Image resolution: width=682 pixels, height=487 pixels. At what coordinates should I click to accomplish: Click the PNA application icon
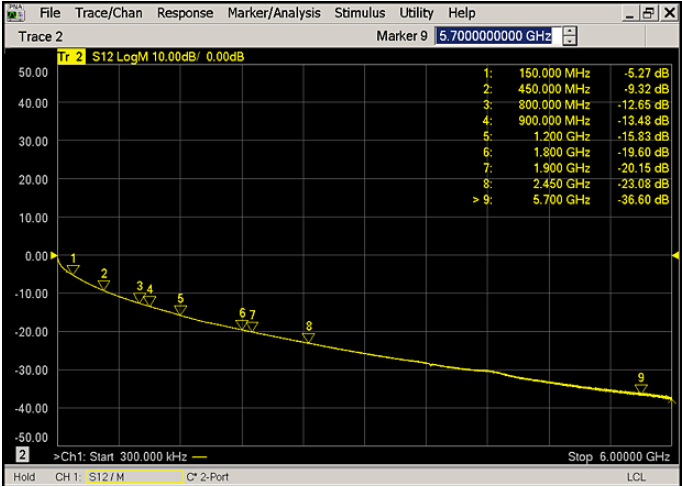[x=15, y=13]
